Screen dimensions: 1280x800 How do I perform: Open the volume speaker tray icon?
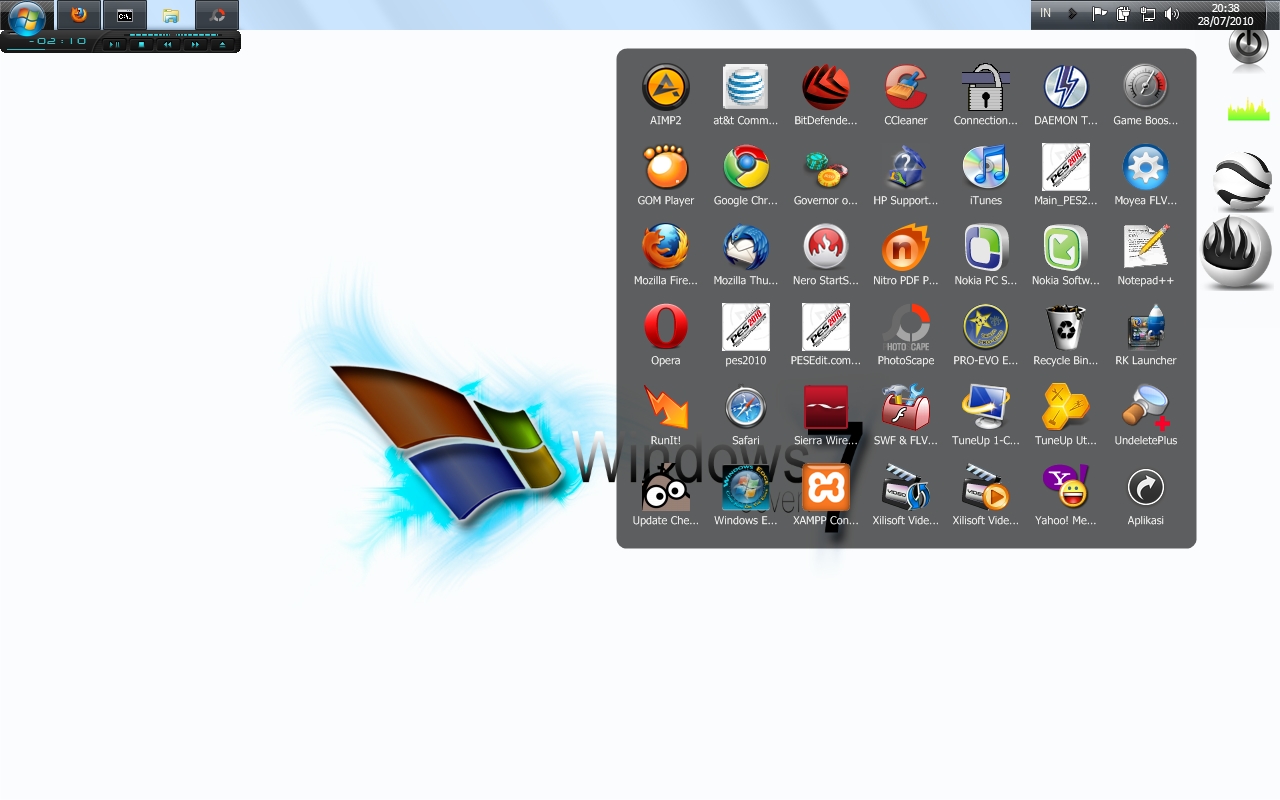coord(1172,14)
